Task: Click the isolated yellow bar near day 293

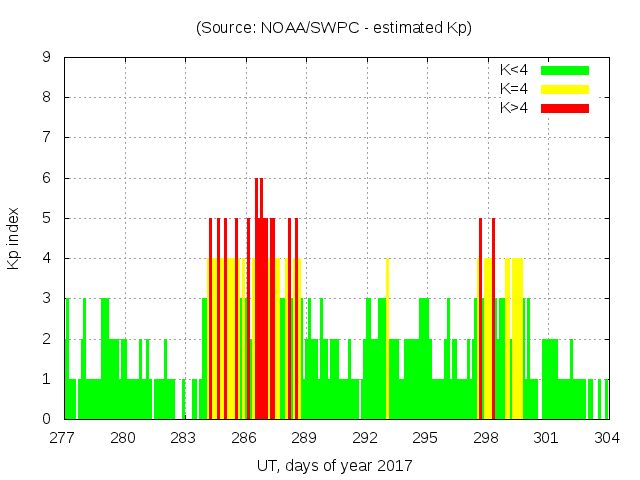Action: tap(387, 340)
